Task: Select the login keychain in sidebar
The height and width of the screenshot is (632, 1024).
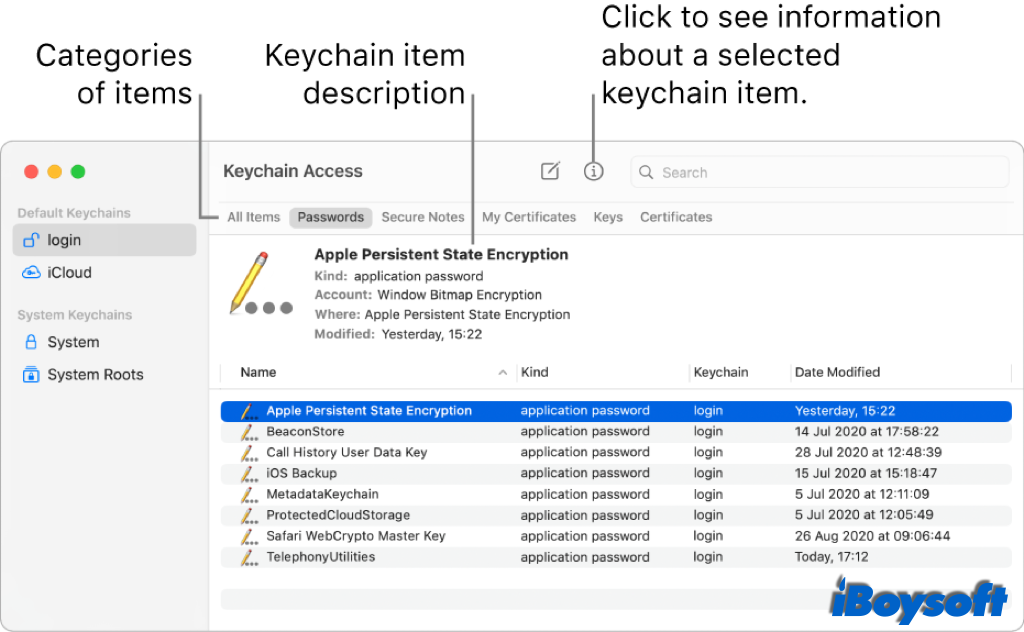Action: click(104, 240)
